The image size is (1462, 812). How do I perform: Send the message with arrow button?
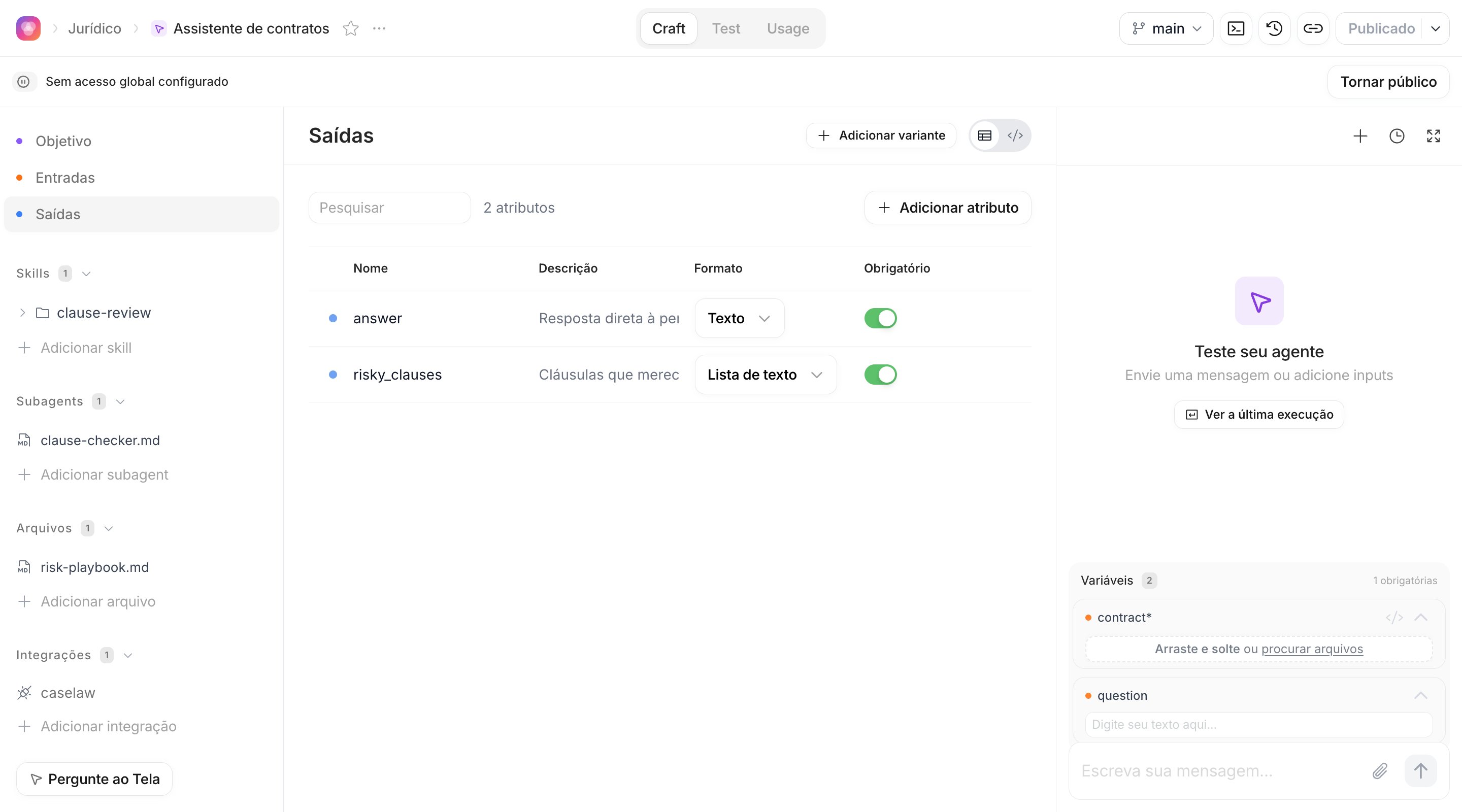[1420, 770]
